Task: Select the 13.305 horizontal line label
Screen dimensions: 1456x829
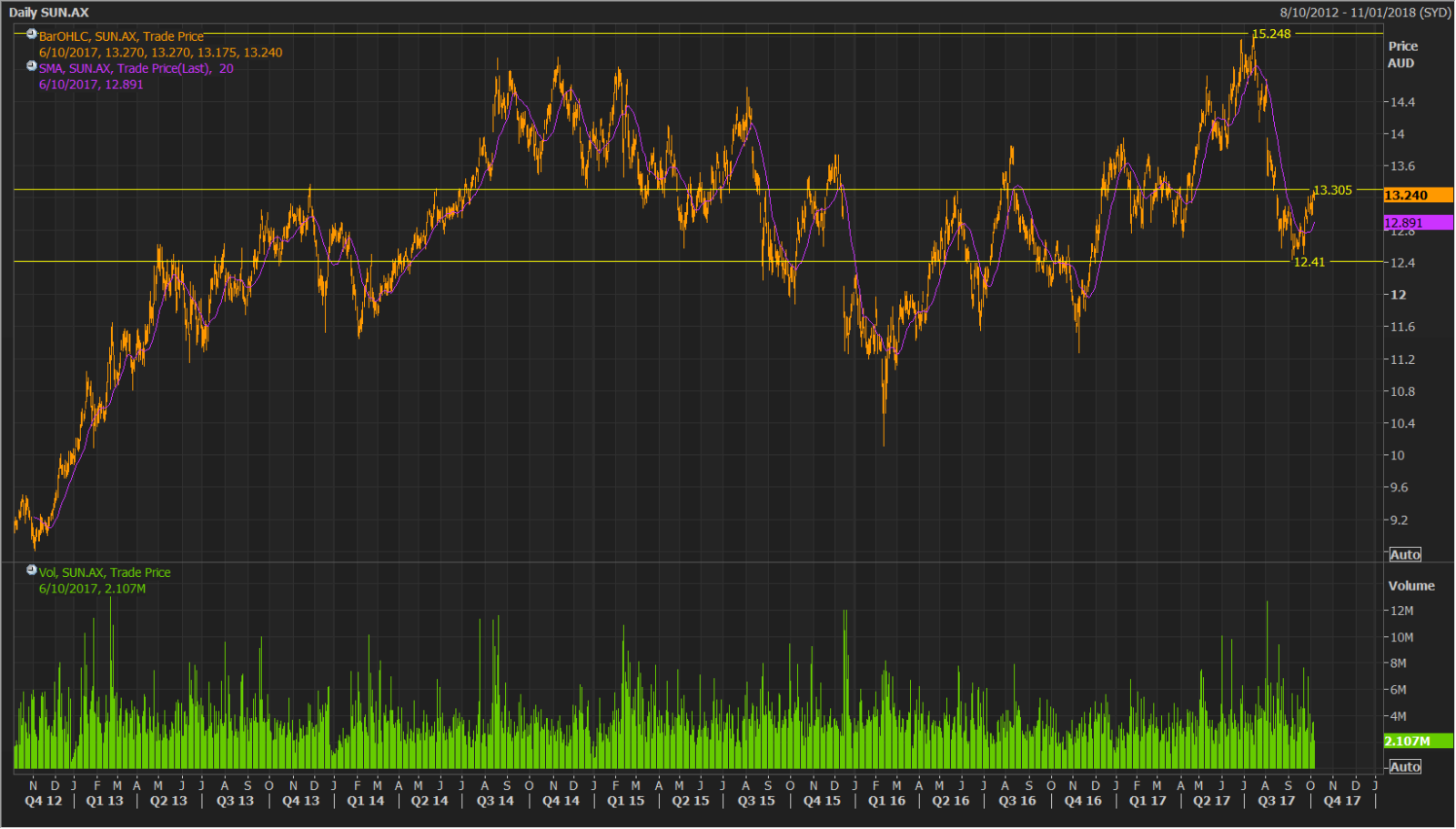Action: click(x=1332, y=190)
